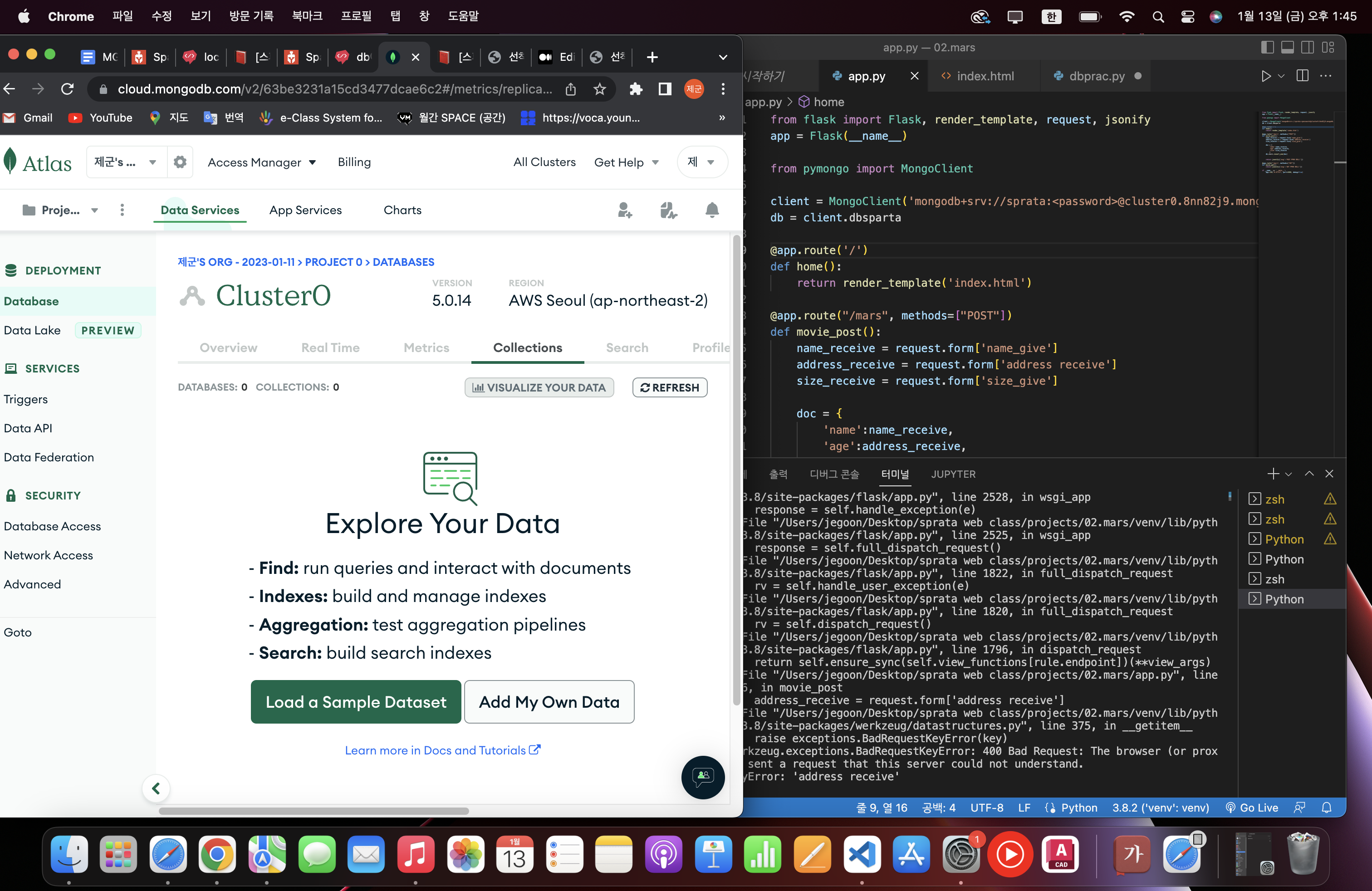Run the Python file in VS Code
1372x891 pixels.
[x=1265, y=76]
